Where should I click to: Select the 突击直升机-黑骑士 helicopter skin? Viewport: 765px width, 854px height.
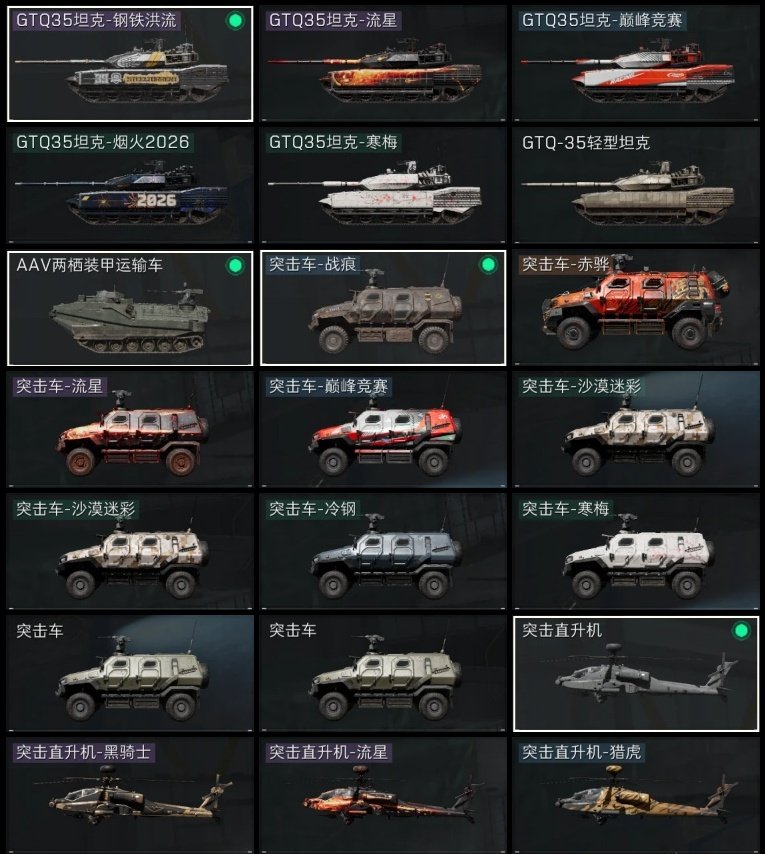click(130, 795)
